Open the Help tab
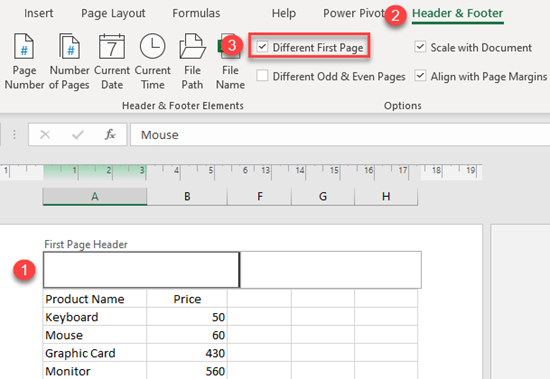 click(x=284, y=13)
